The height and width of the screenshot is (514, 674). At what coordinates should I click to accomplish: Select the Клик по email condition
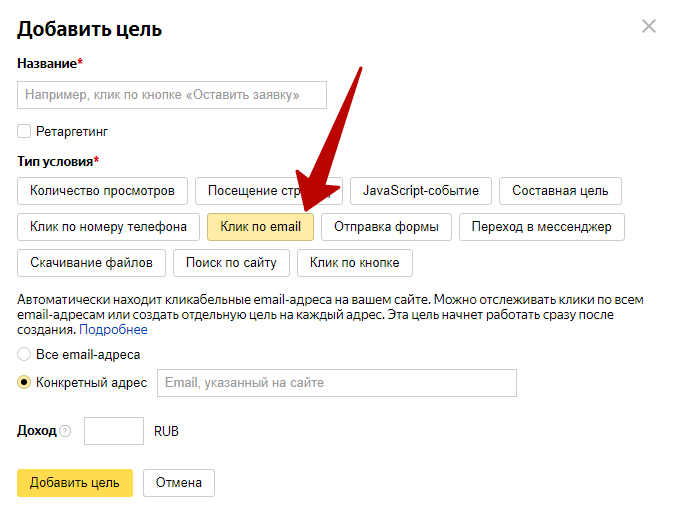coord(260,227)
